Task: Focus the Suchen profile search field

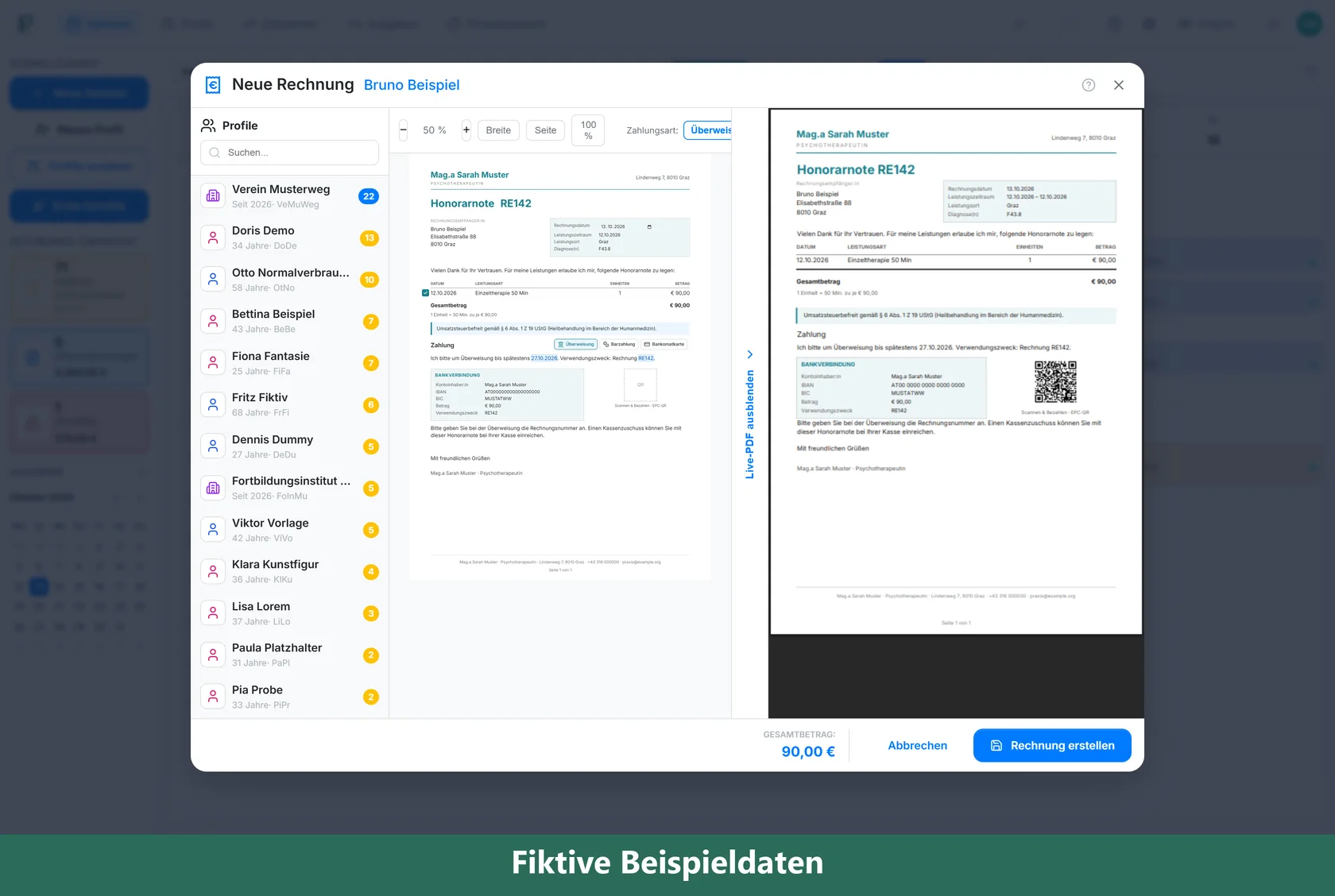Action: point(289,153)
